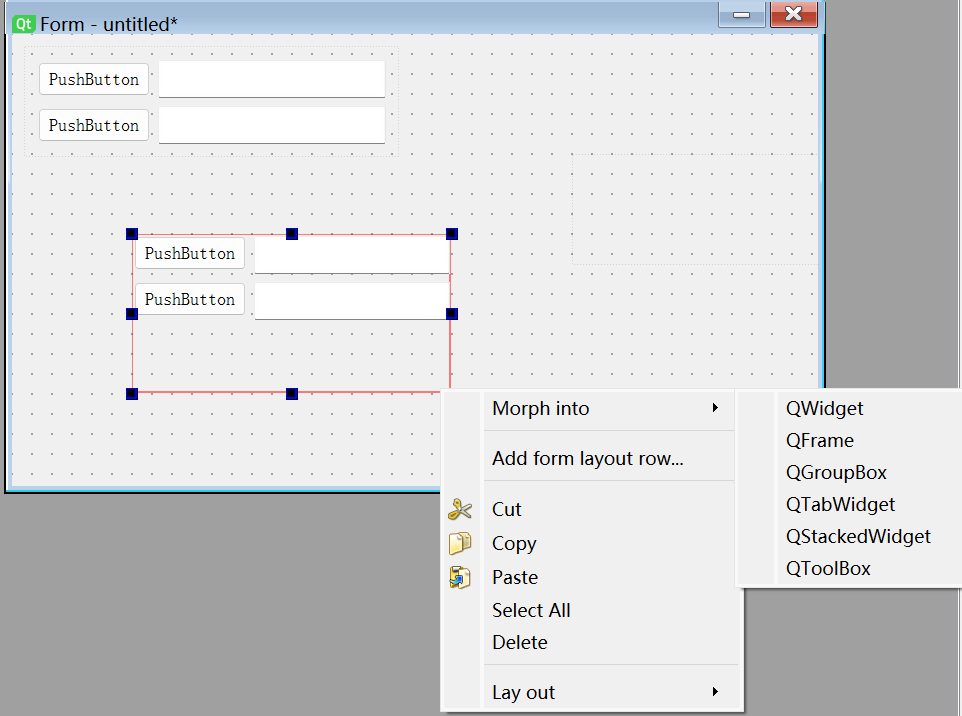This screenshot has width=962, height=716.
Task: Click the second PushButton in selected layout
Action: pos(190,299)
